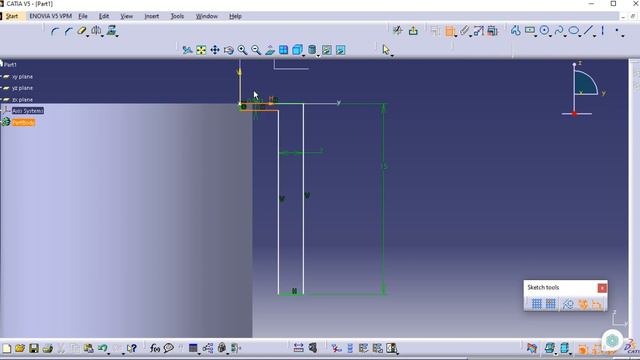
Task: Toggle Snap to Point in Sketch tools
Action: [551, 304]
